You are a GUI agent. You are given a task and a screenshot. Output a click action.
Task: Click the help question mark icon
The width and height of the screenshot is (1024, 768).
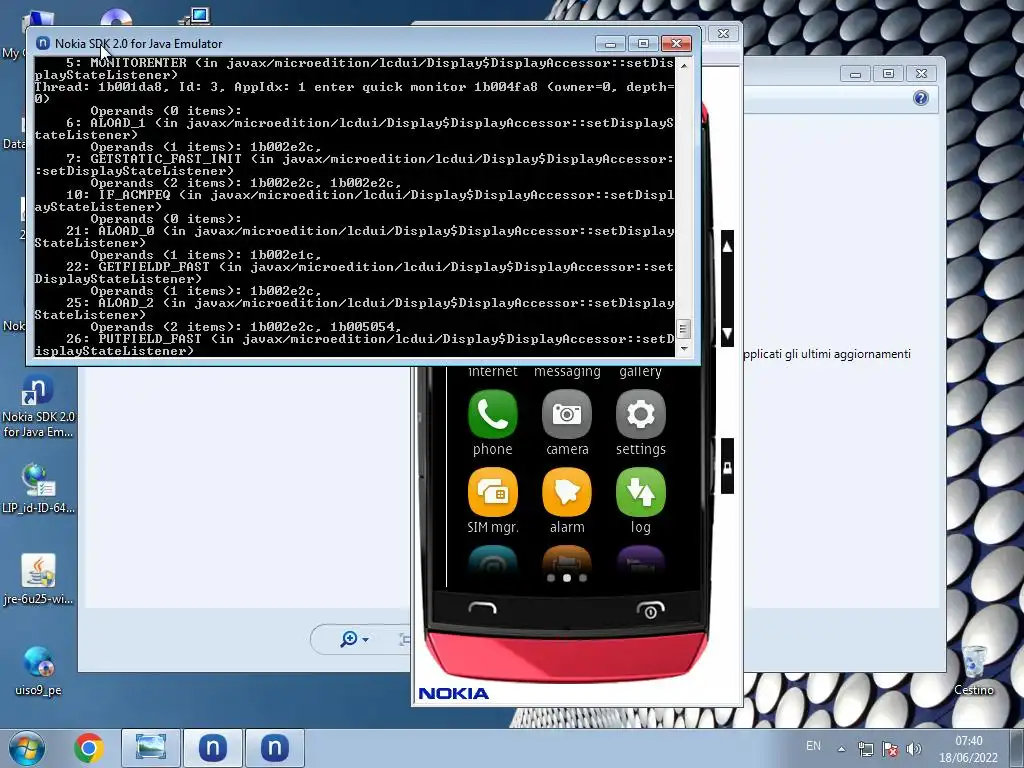(x=921, y=98)
